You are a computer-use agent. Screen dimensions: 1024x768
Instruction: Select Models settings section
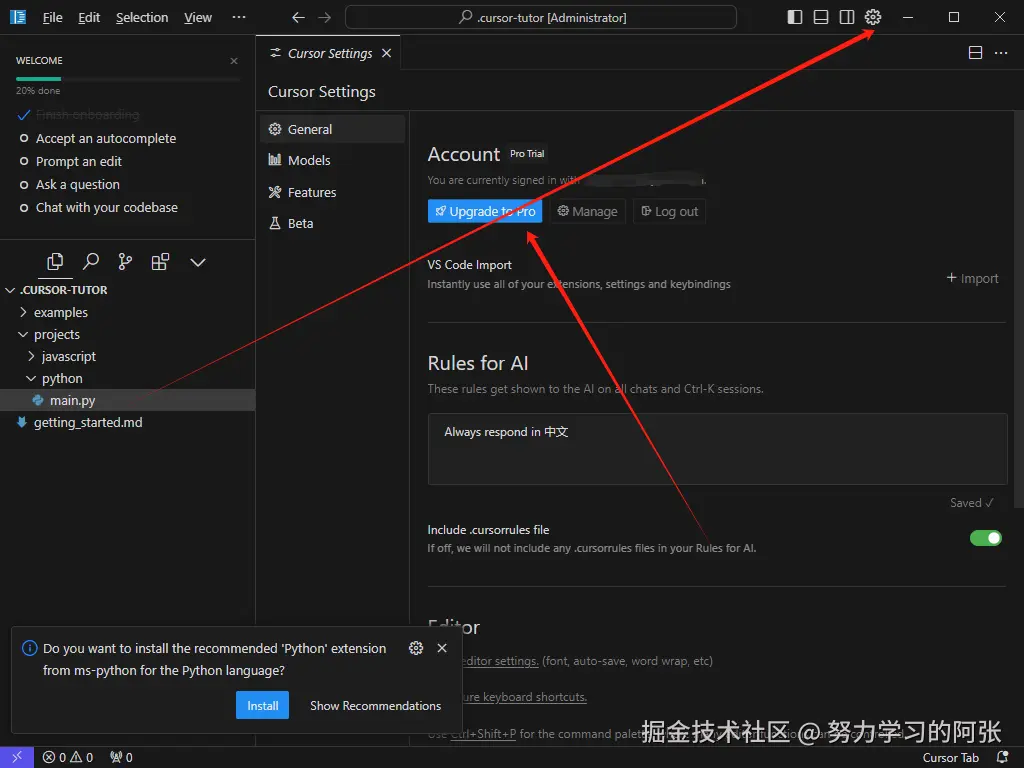(332, 160)
